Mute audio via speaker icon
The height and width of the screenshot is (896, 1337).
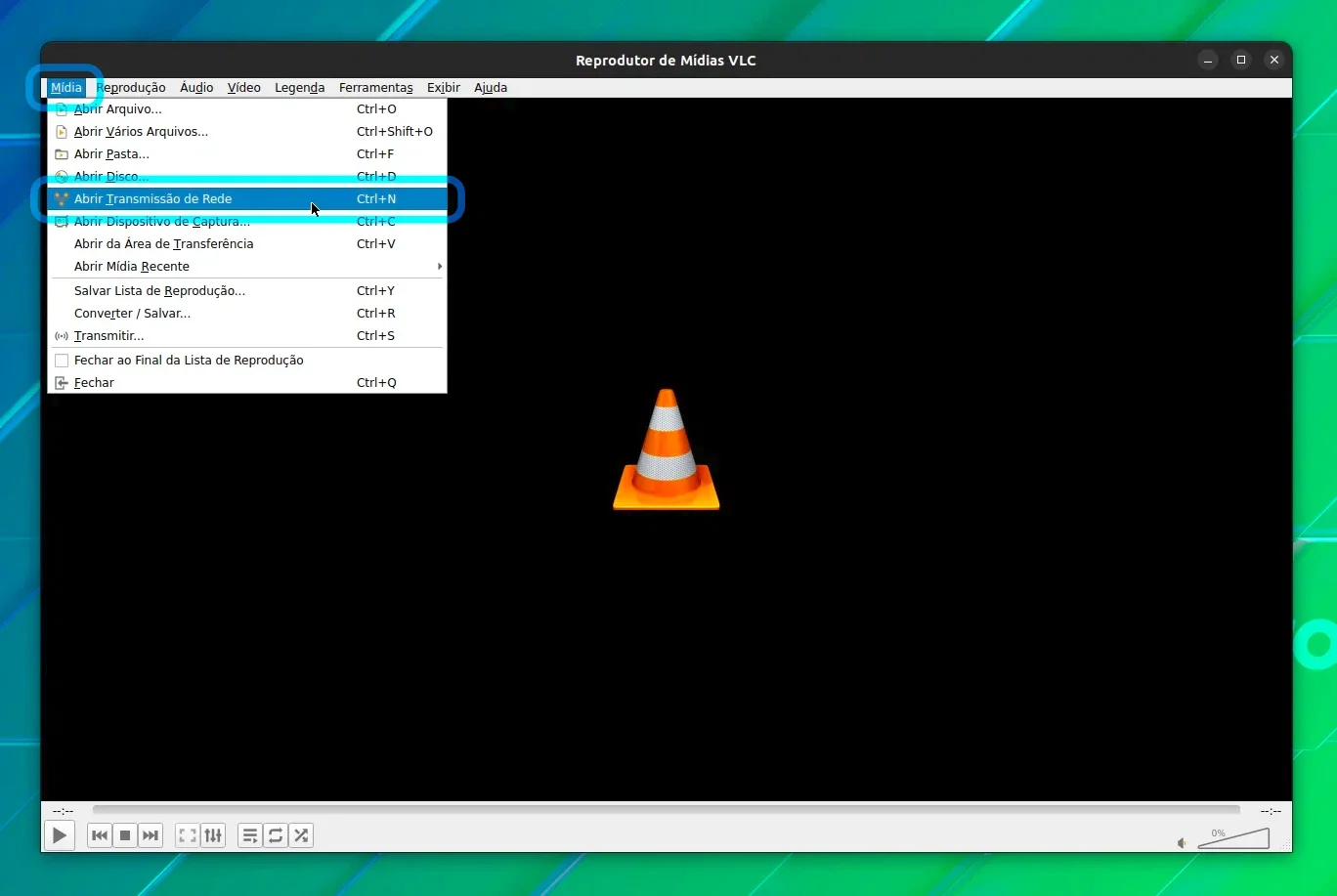(1182, 842)
